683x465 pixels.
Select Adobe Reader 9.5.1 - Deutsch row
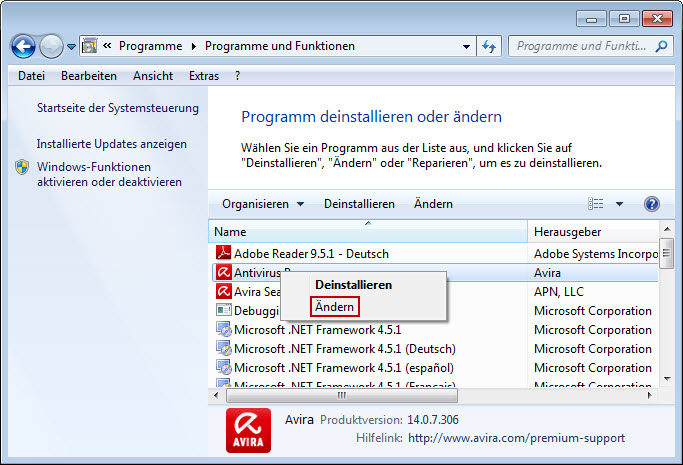coord(436,253)
